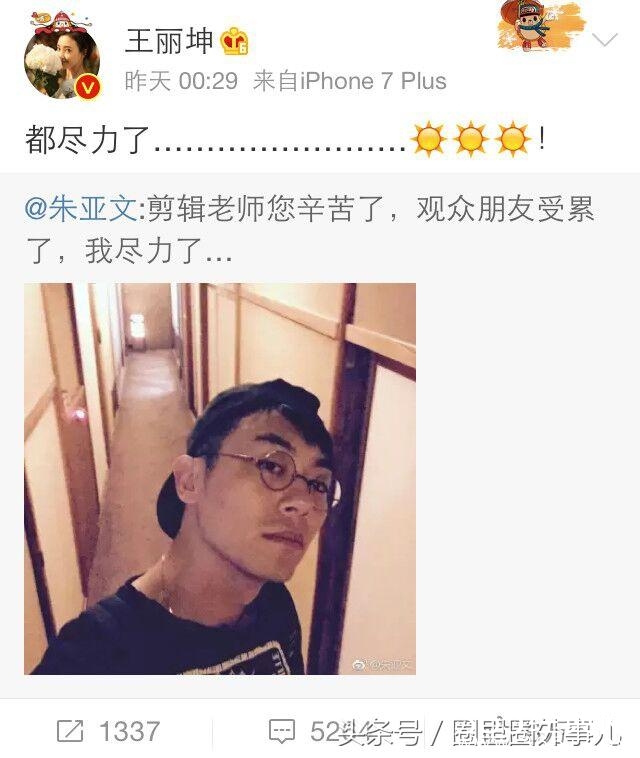Tap the 头条号 watermark text
640x758 pixels.
380,734
